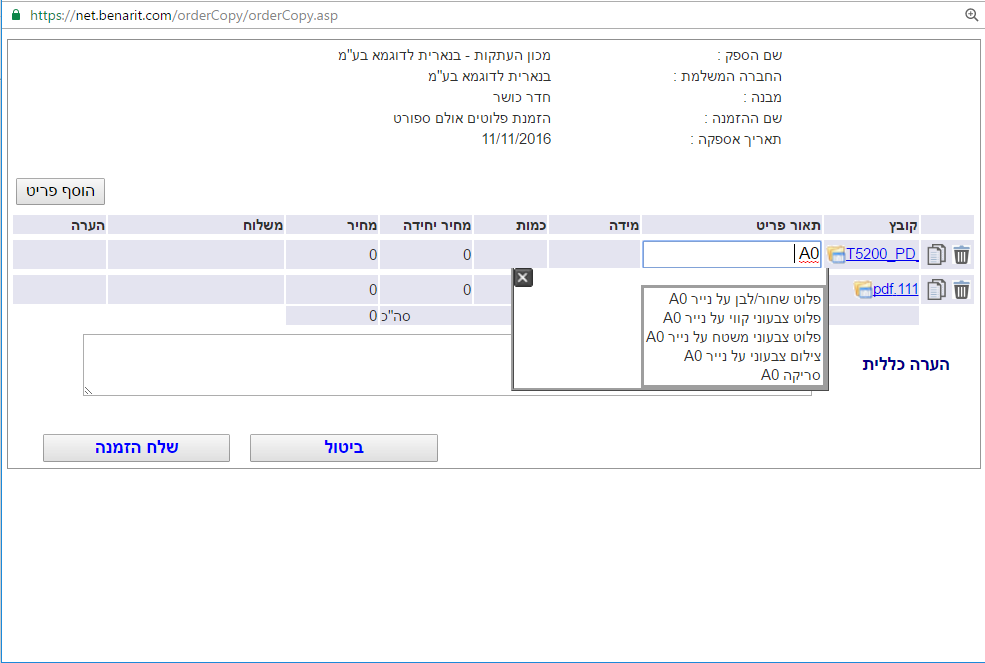Image resolution: width=985 pixels, height=663 pixels.
Task: Click the browser zoom magnifier icon
Action: point(970,15)
